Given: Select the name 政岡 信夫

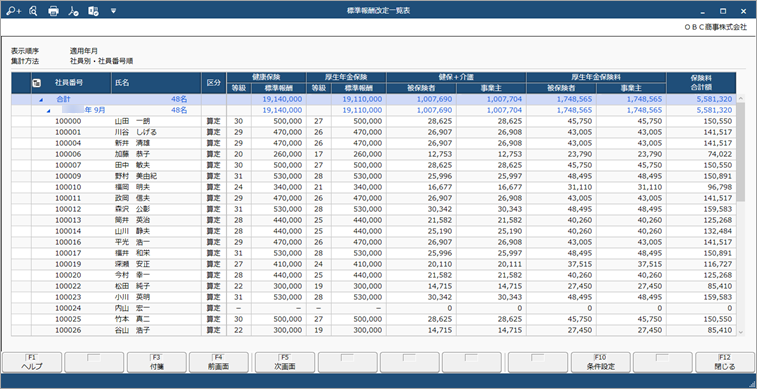Looking at the screenshot, I should click(x=132, y=198).
